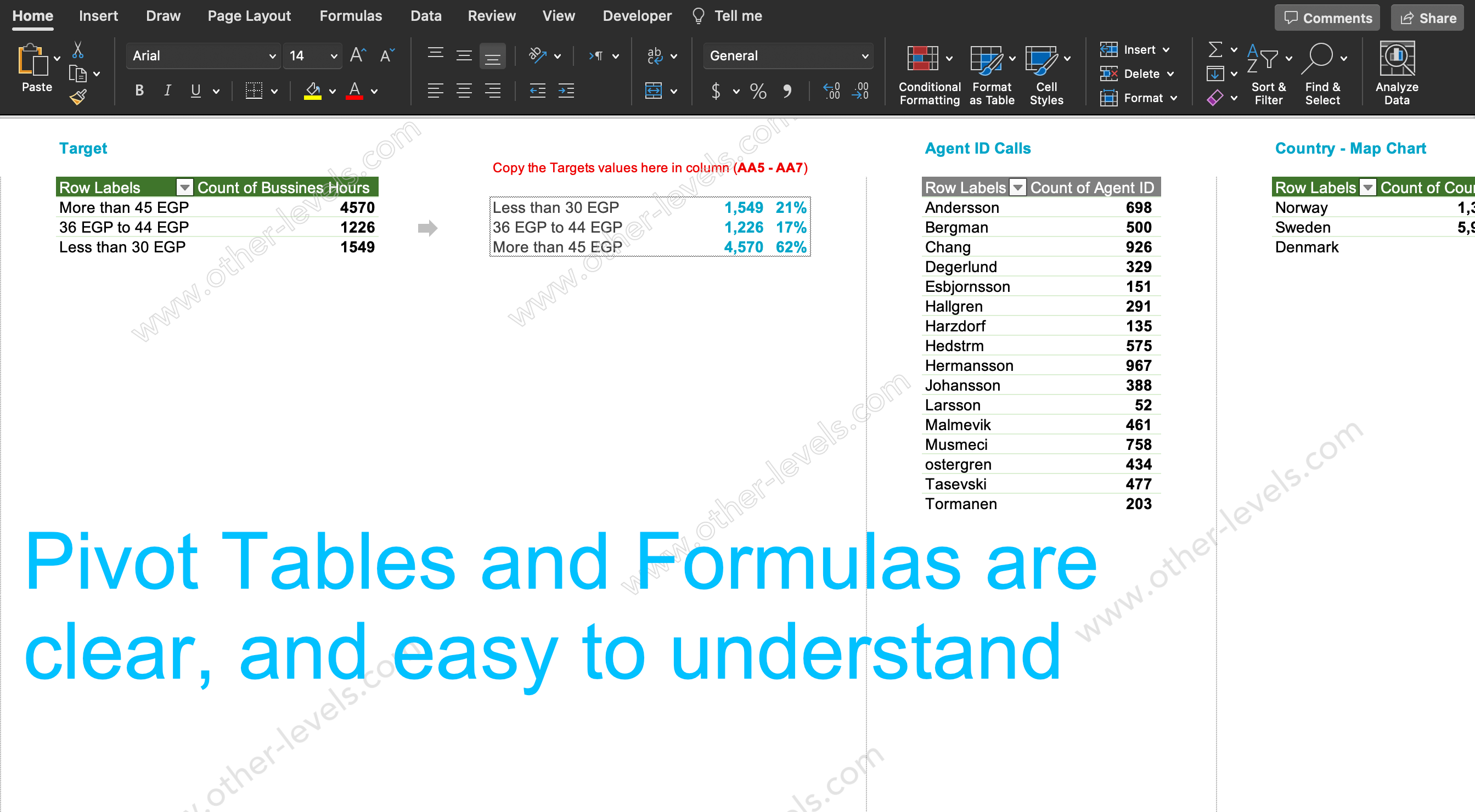Click the Middle Align icon
This screenshot has height=812, width=1475.
click(x=464, y=55)
